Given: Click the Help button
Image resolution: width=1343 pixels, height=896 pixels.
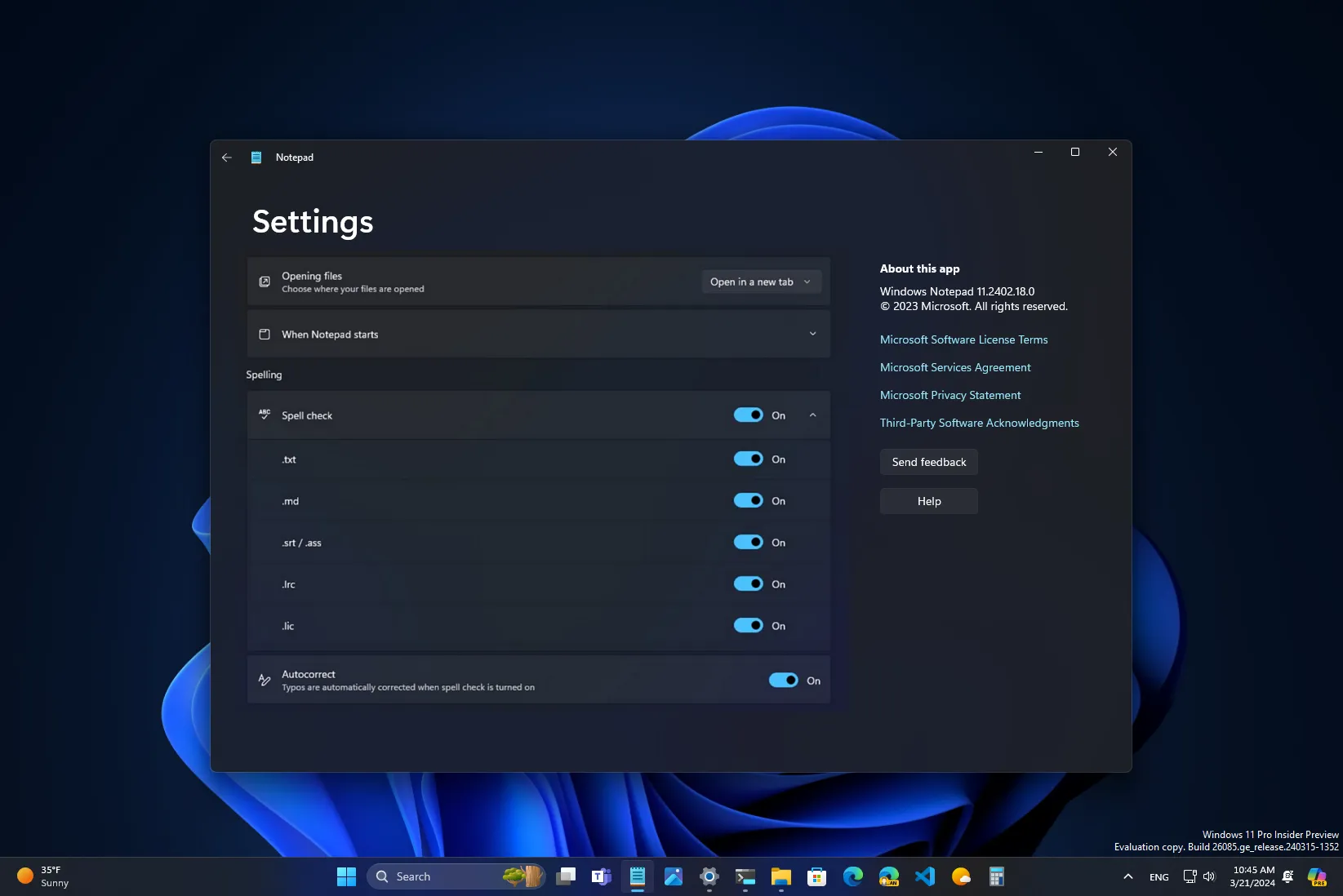Looking at the screenshot, I should tap(928, 501).
